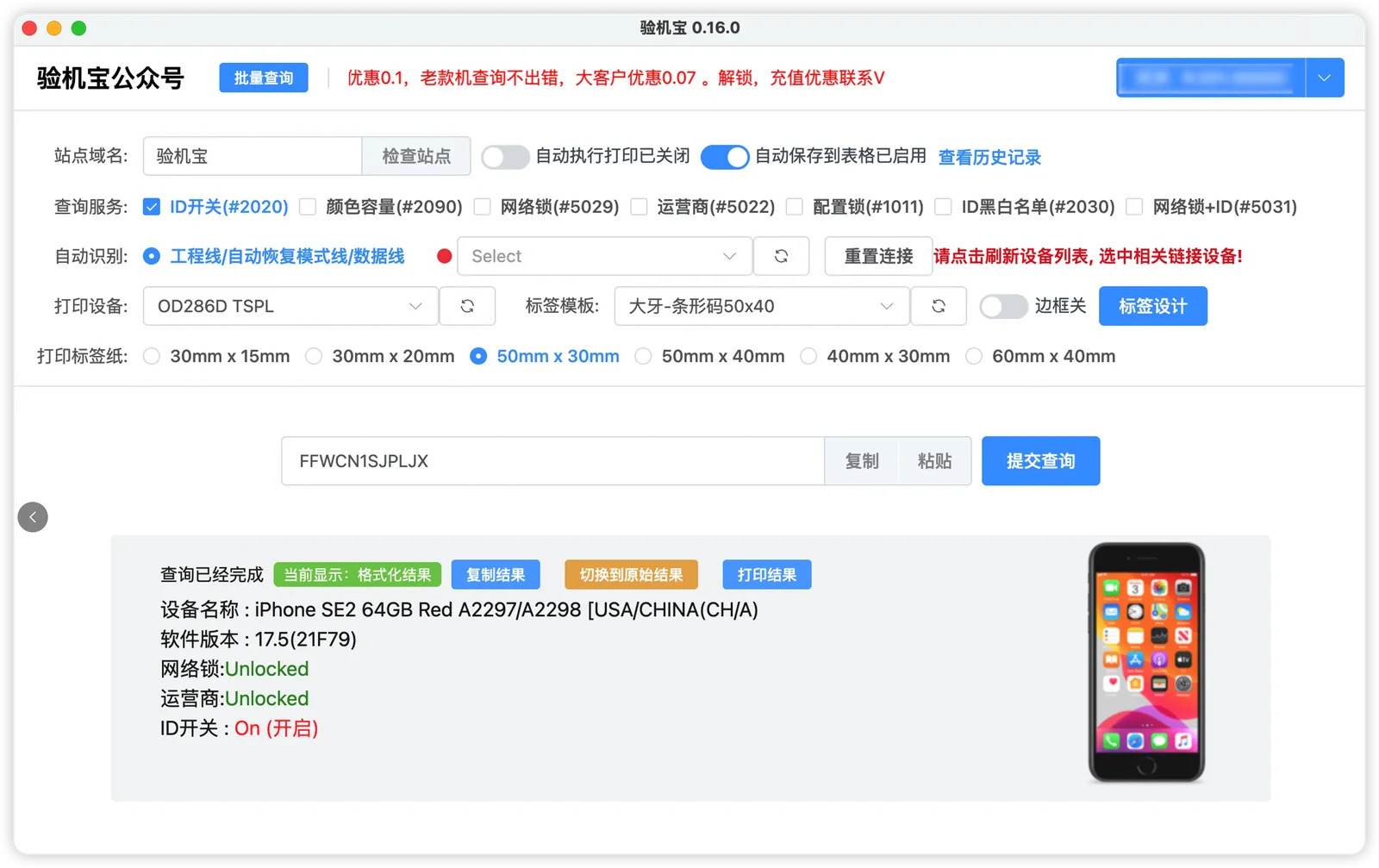Open the account dropdown arrow at top right
This screenshot has width=1379, height=868.
coord(1325,78)
